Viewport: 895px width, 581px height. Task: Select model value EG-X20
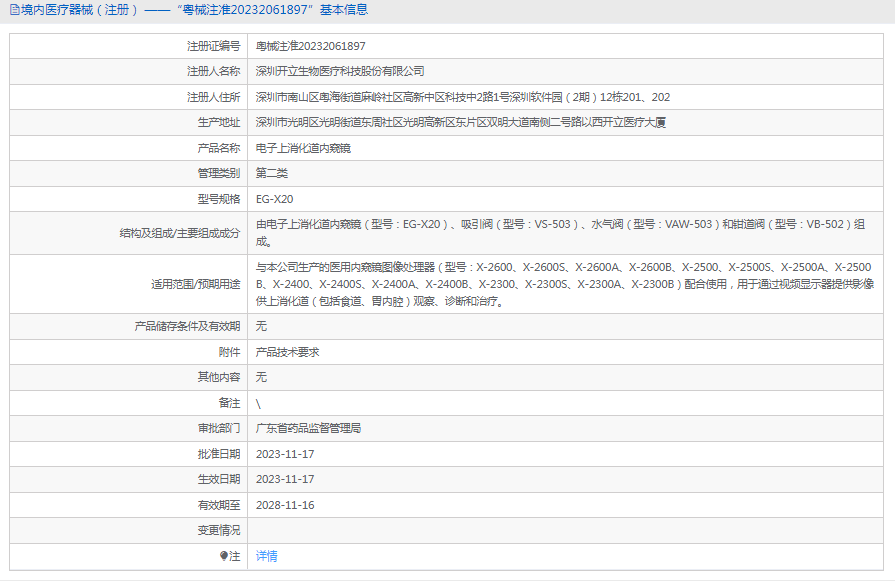(275, 199)
